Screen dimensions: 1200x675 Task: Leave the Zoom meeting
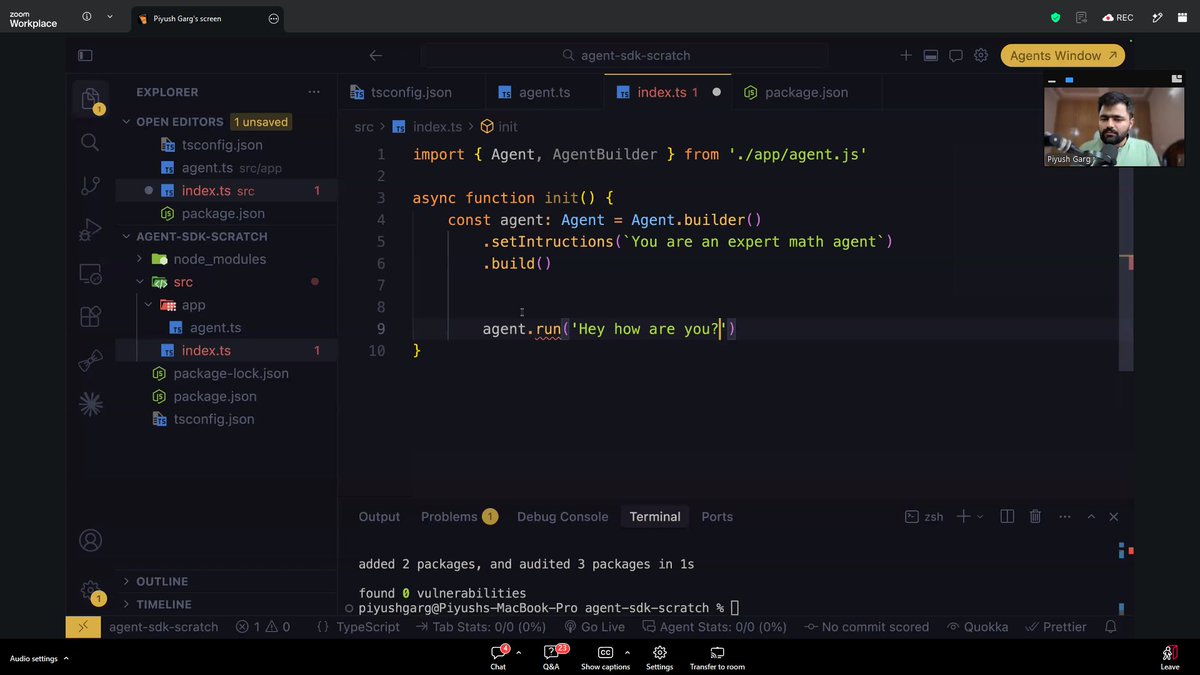[1169, 658]
